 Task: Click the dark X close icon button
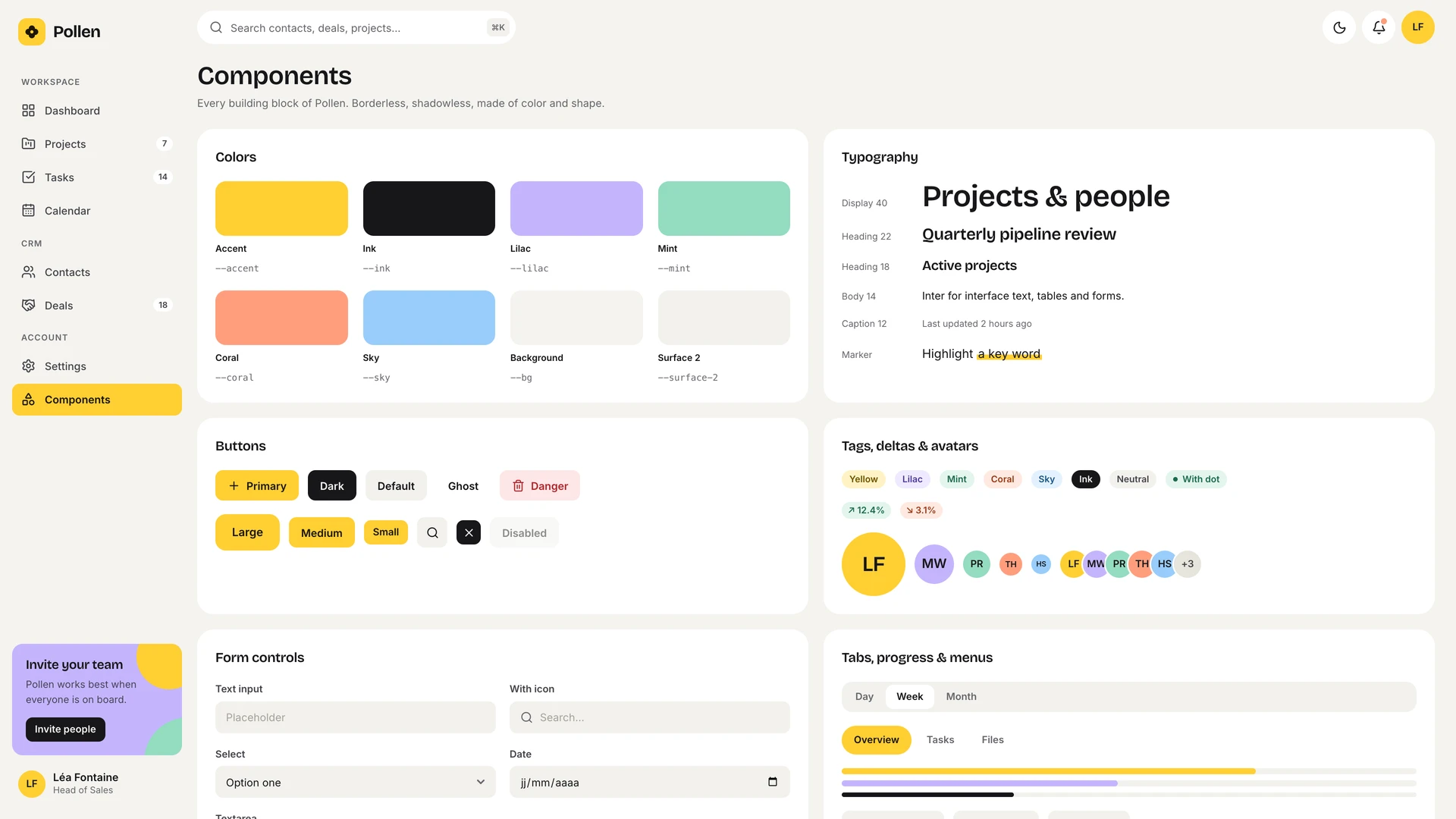(469, 533)
